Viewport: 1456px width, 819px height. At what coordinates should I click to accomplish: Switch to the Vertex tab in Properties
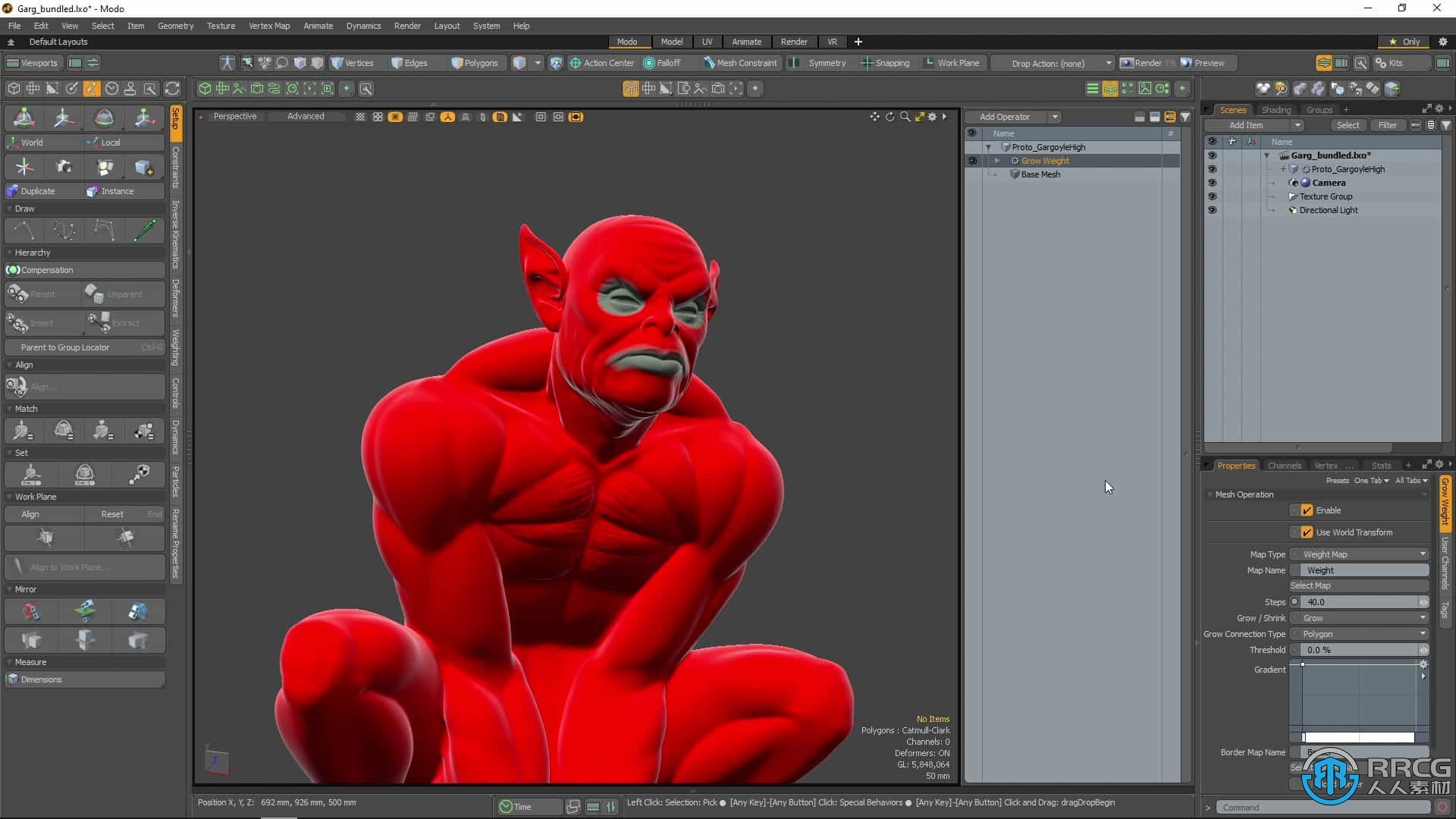pyautogui.click(x=1325, y=464)
